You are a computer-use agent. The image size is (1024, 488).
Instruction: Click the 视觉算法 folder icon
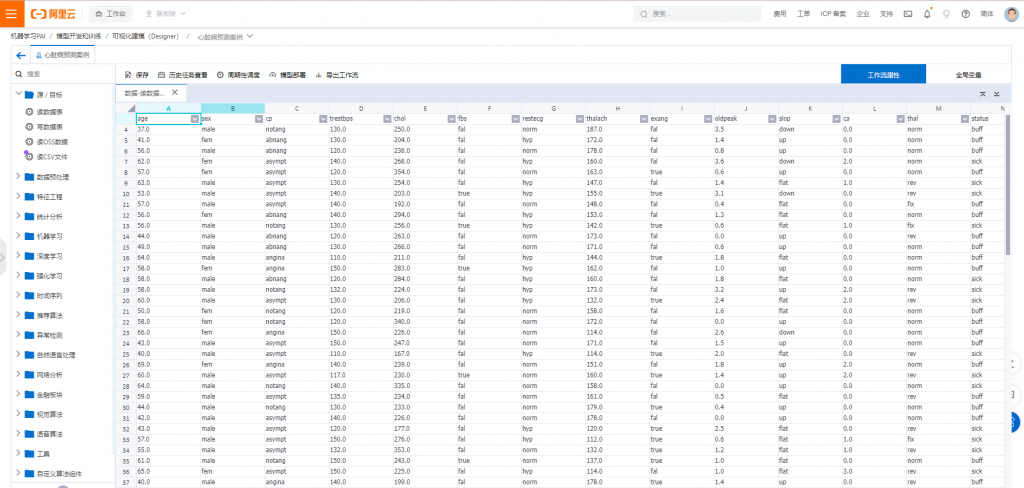tap(29, 414)
